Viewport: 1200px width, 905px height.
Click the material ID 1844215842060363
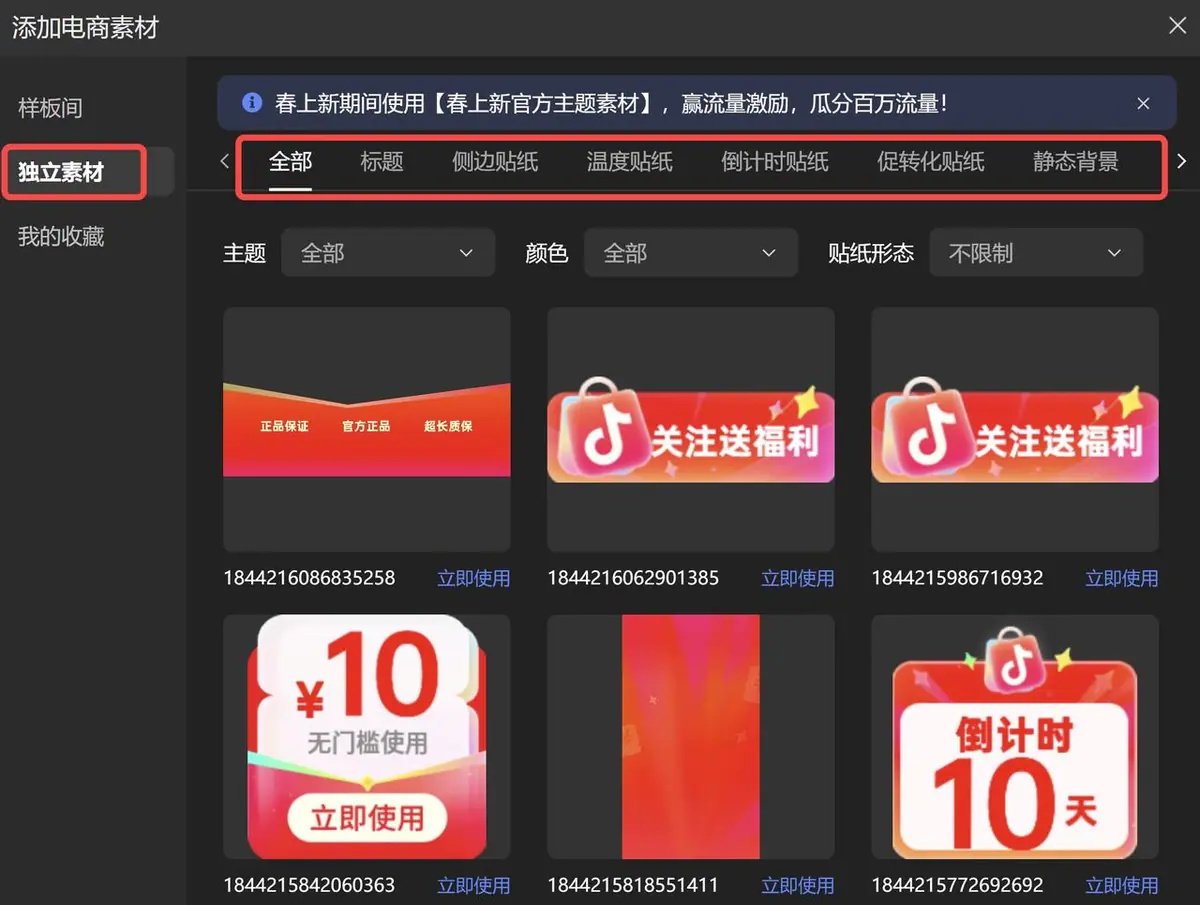[x=309, y=885]
